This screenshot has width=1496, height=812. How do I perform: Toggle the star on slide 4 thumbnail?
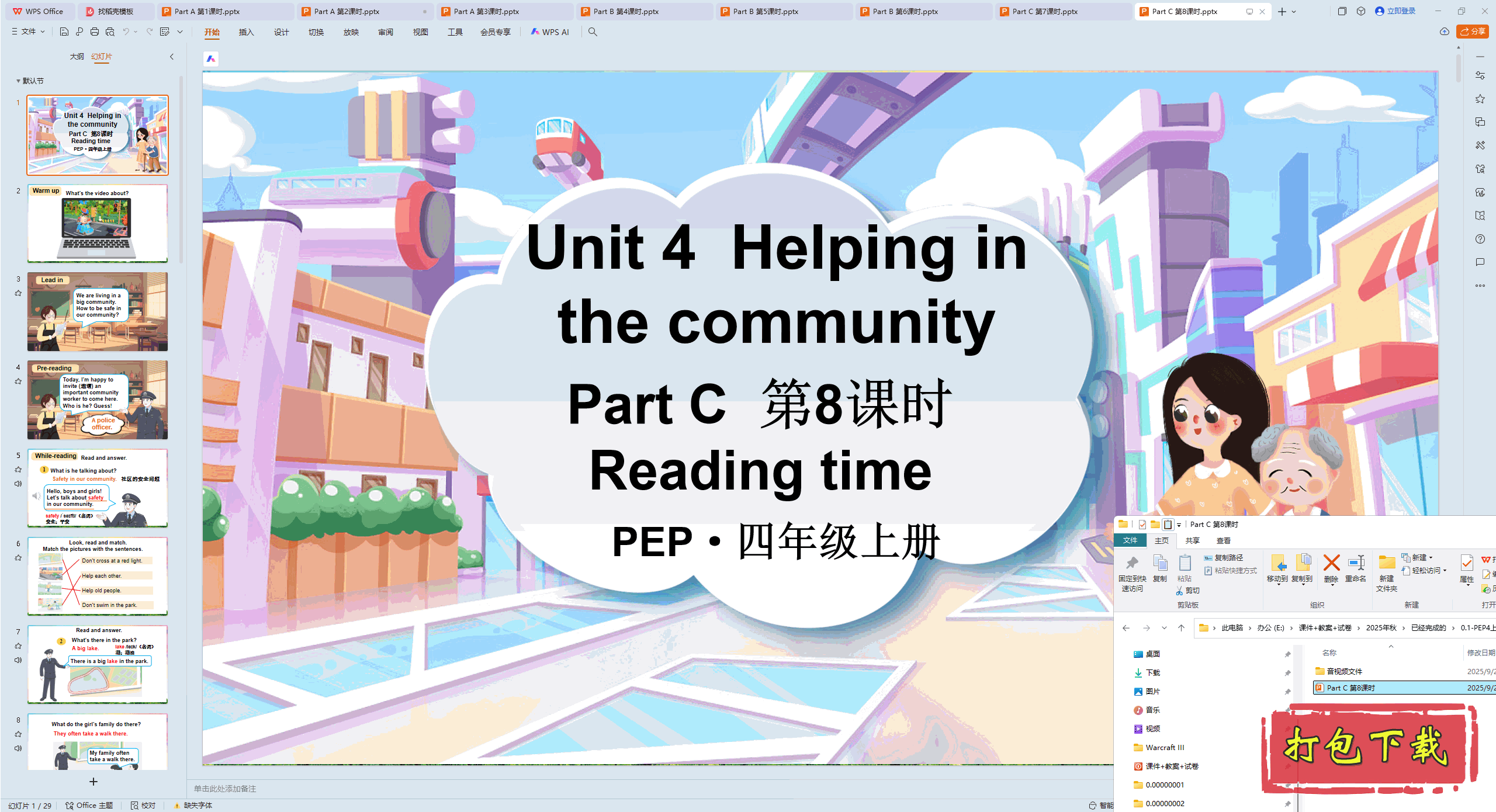click(18, 381)
